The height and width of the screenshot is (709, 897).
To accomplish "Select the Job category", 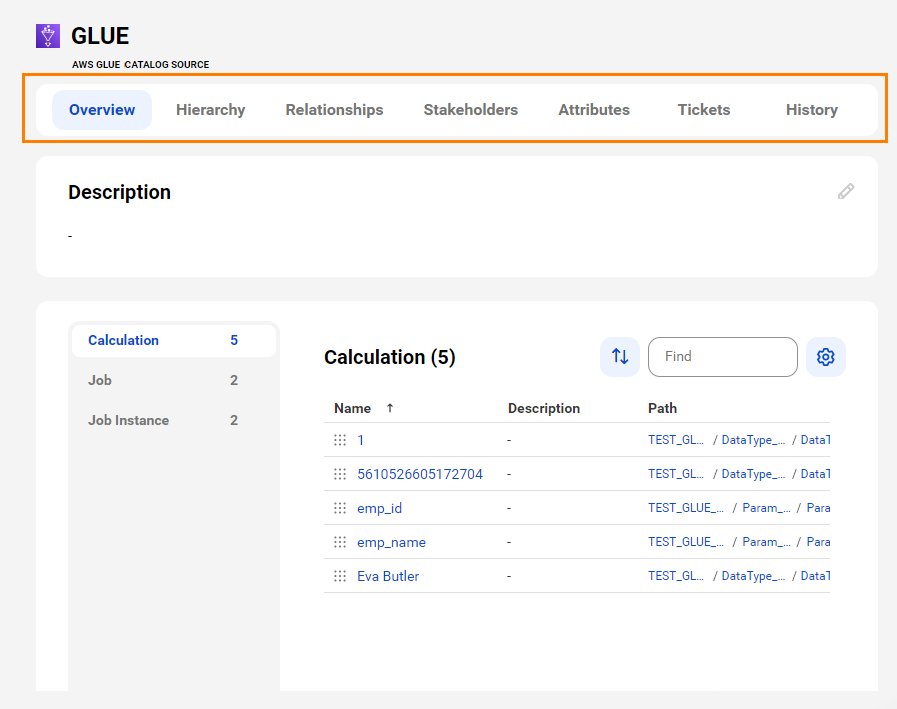I will 174,381.
